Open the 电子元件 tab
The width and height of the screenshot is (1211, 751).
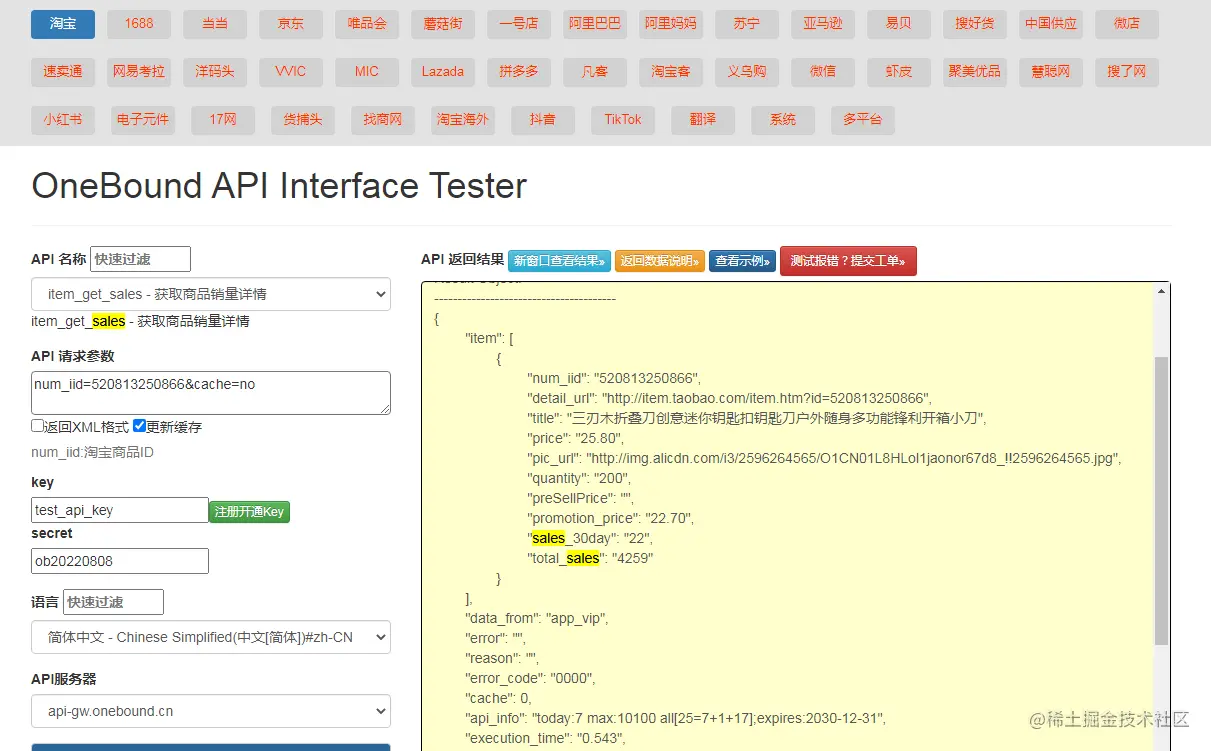[x=143, y=120]
